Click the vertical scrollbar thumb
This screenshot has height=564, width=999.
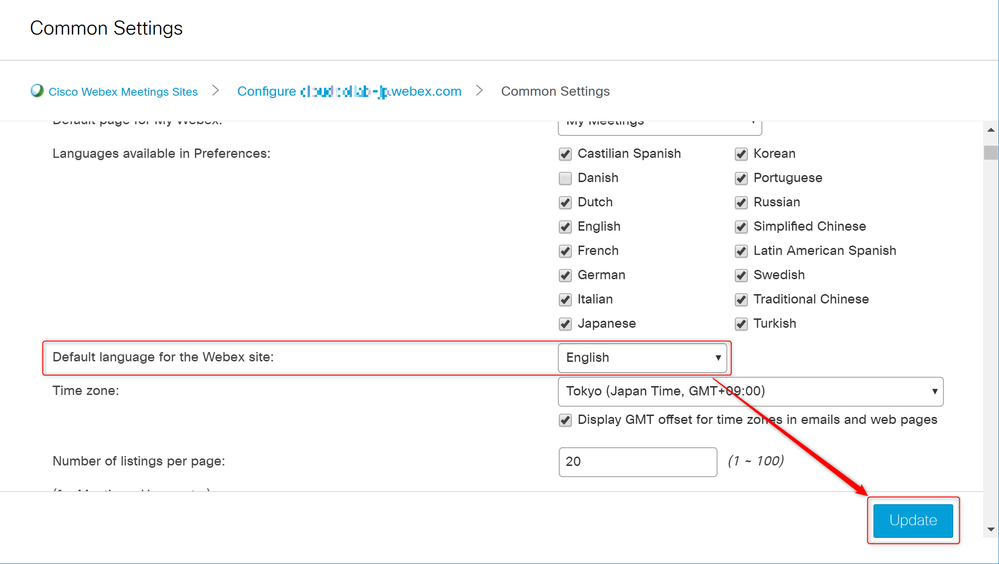[991, 152]
